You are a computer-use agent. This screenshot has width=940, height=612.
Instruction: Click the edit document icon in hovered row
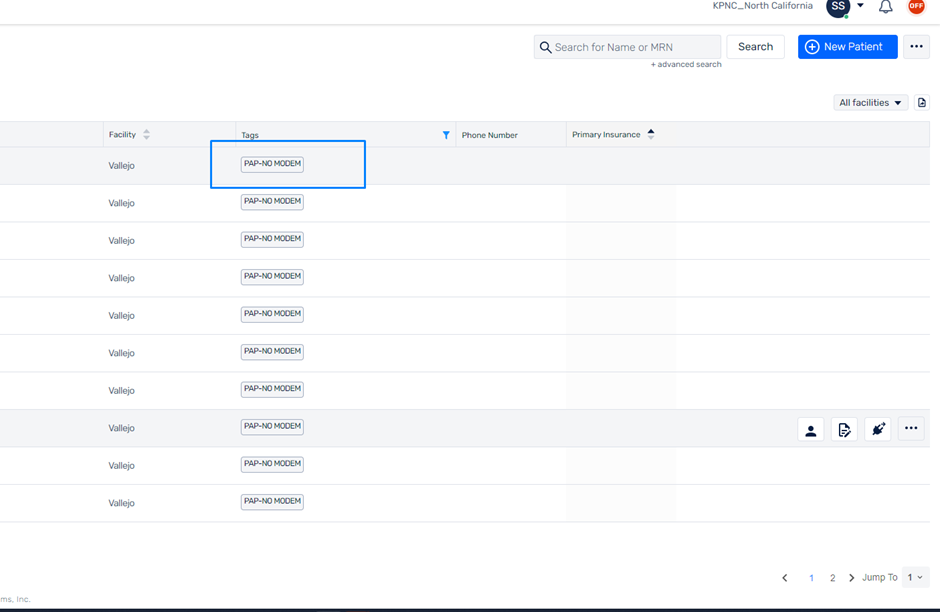tap(844, 429)
